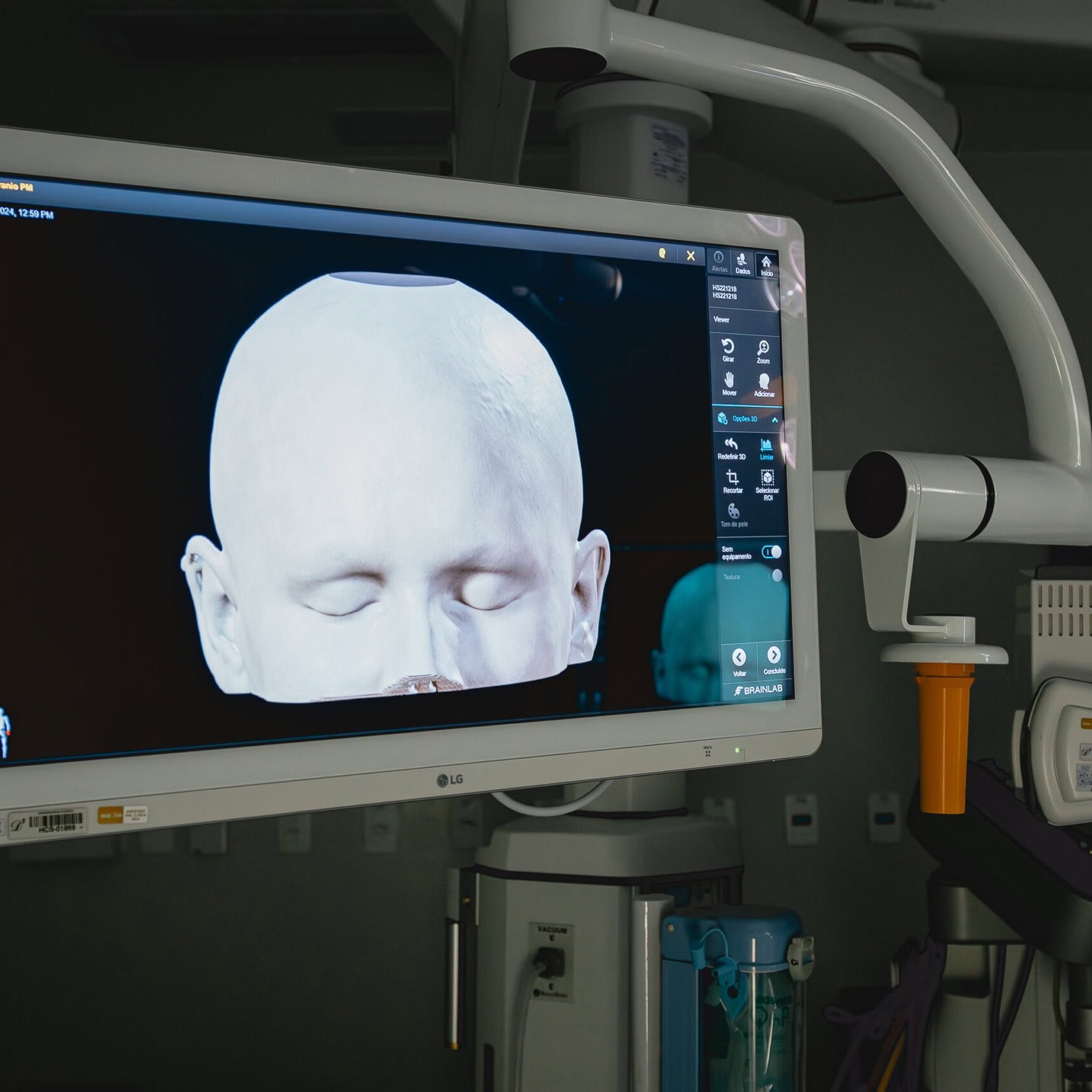Click the Selecionar ROI cube icon

point(767,482)
